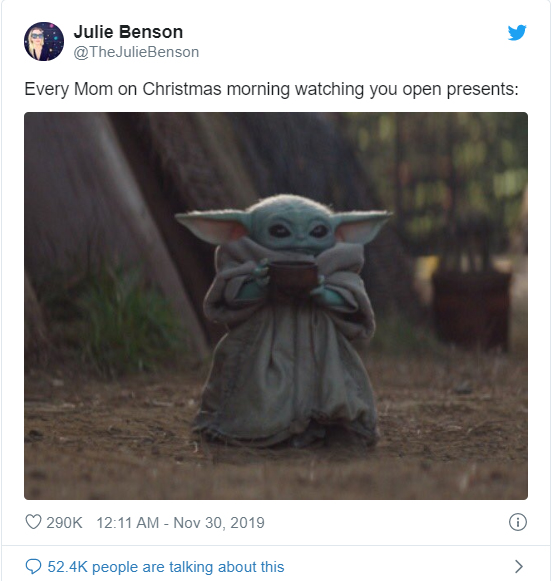Screen dimensions: 554x581
Task: Open the 12:11 AM tweet timestamp
Action: pos(127,523)
